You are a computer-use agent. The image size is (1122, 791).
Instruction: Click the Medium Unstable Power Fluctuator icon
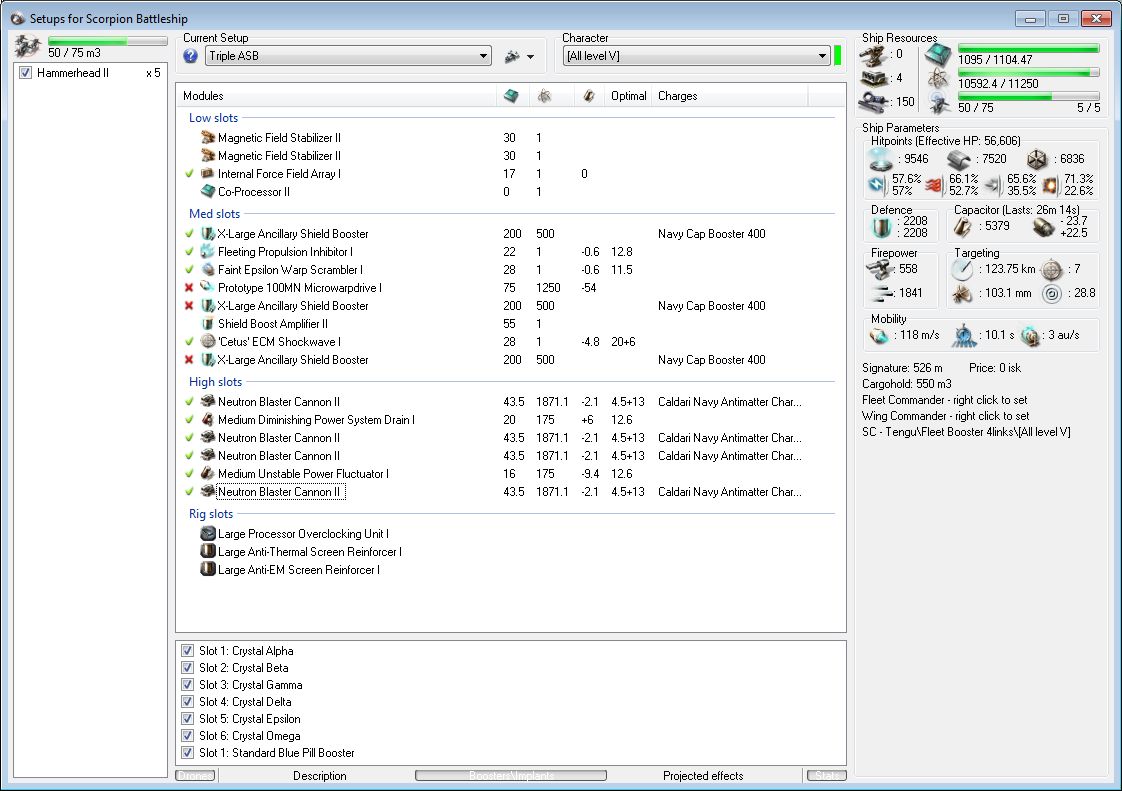point(208,474)
